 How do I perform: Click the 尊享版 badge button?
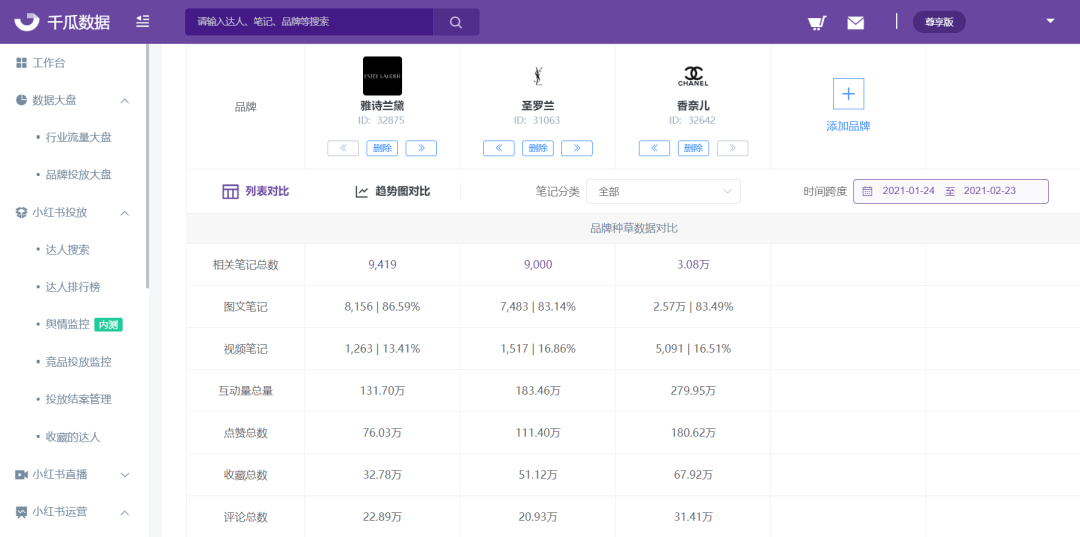click(939, 22)
